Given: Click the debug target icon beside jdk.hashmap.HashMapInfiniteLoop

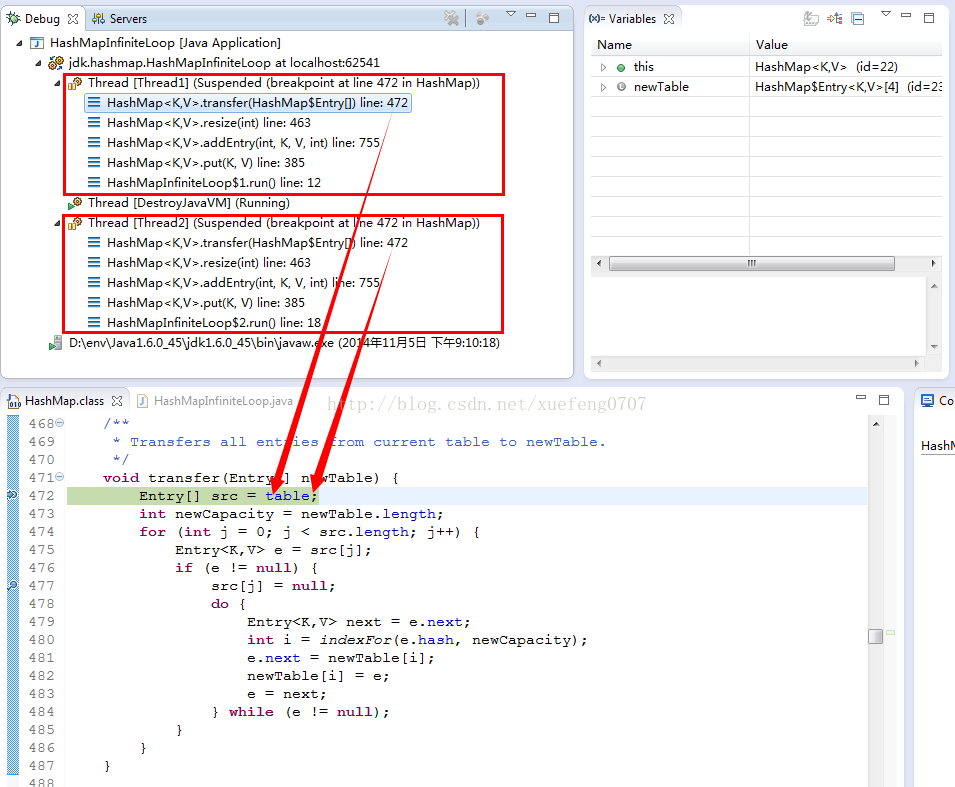Looking at the screenshot, I should point(56,63).
